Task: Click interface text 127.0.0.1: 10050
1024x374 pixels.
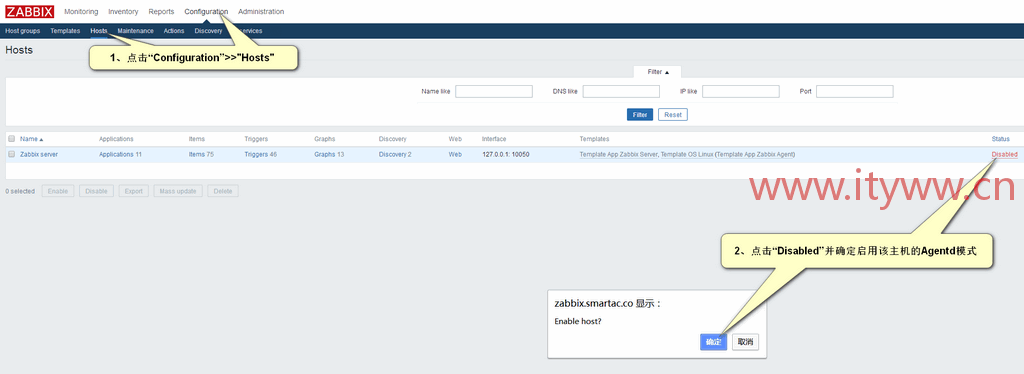Action: click(505, 155)
